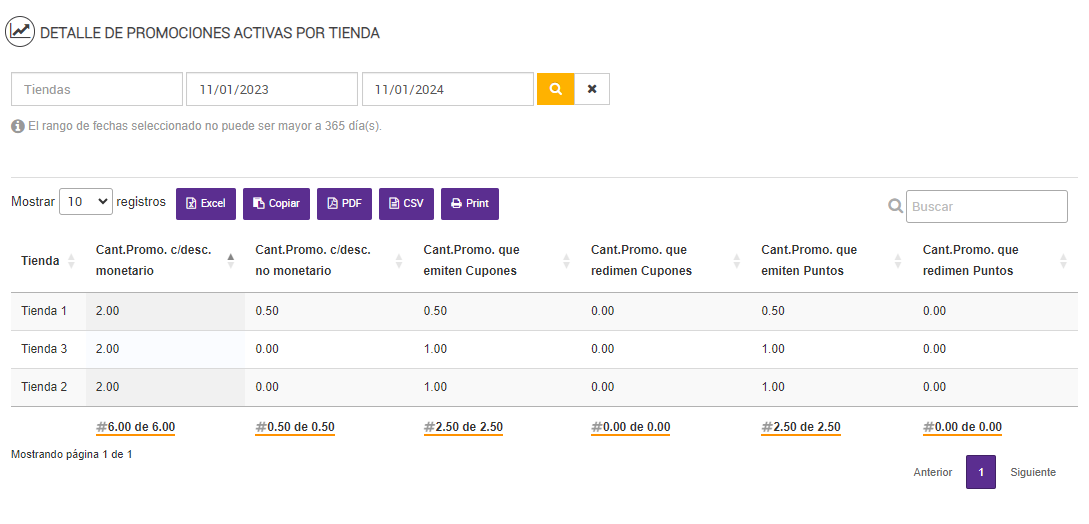Click the Siguiente pagination link

pyautogui.click(x=1033, y=472)
